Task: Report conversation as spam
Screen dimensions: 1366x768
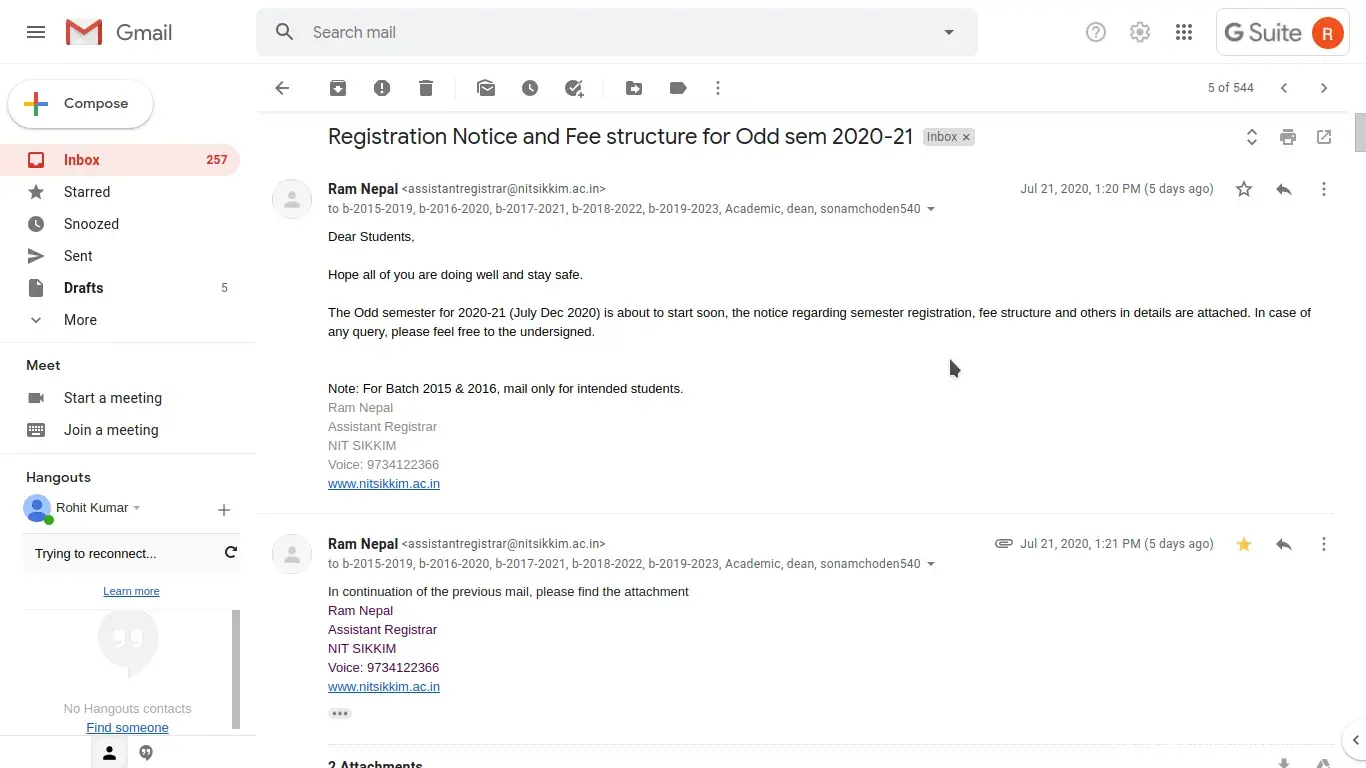Action: coord(382,88)
